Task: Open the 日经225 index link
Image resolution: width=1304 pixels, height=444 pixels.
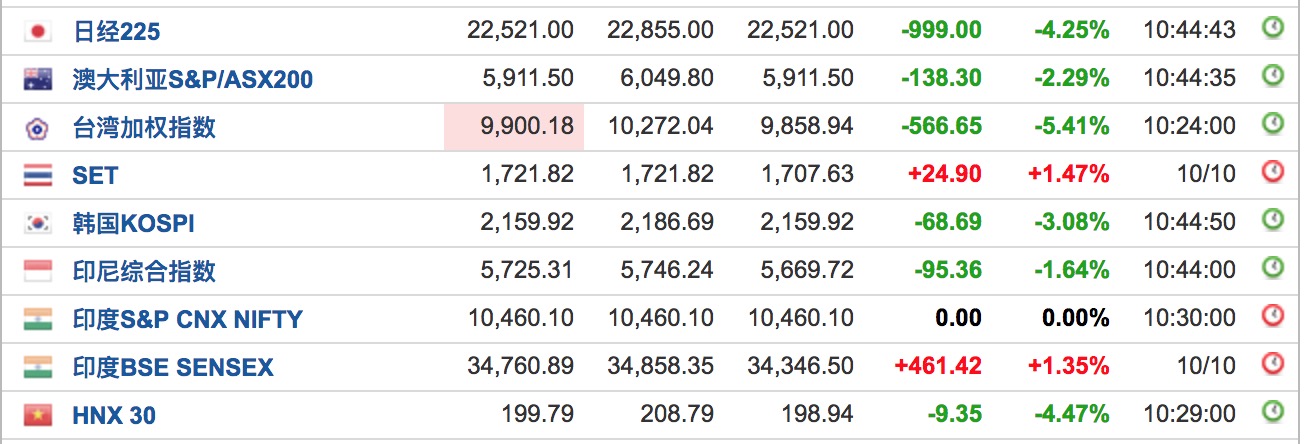Action: pos(116,32)
